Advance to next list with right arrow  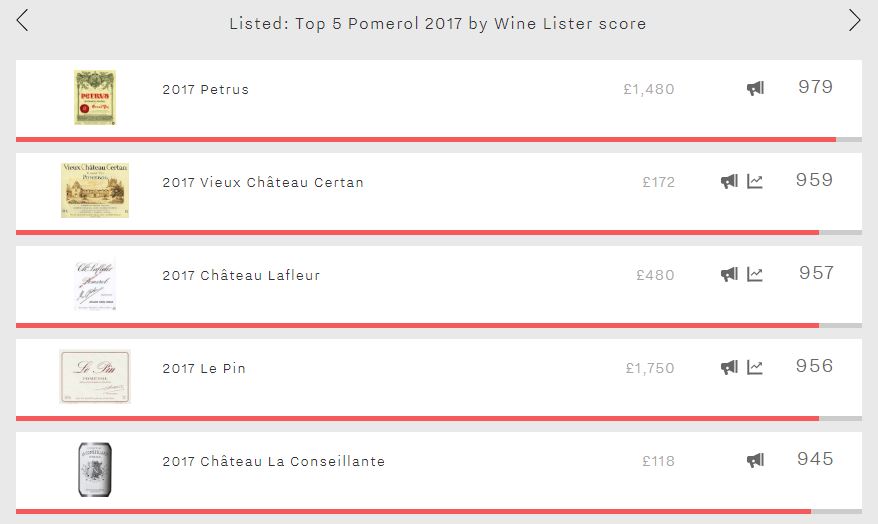coord(854,21)
